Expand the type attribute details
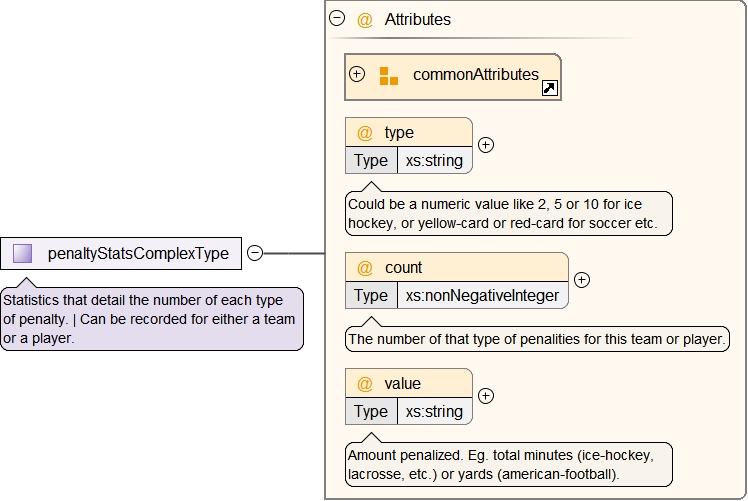This screenshot has width=748, height=501. (486, 144)
